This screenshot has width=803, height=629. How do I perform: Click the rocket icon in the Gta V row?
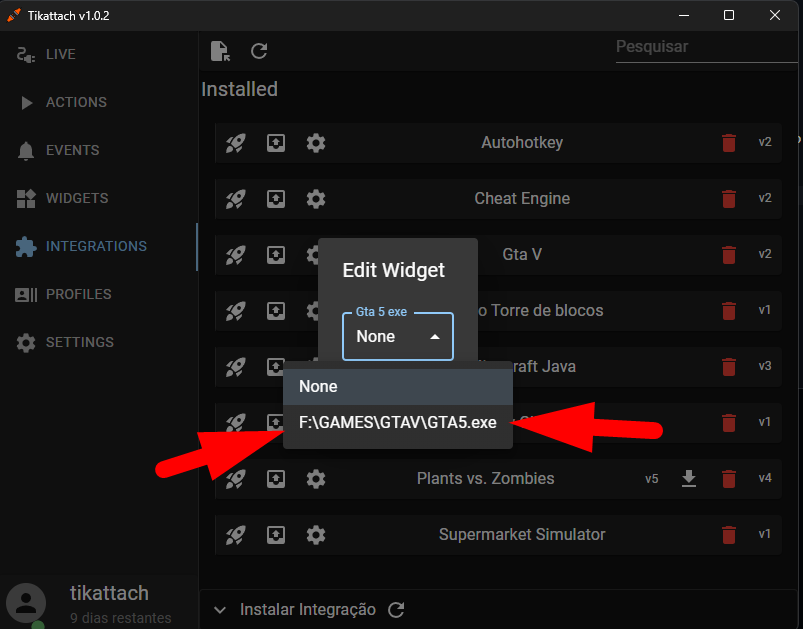pyautogui.click(x=236, y=255)
